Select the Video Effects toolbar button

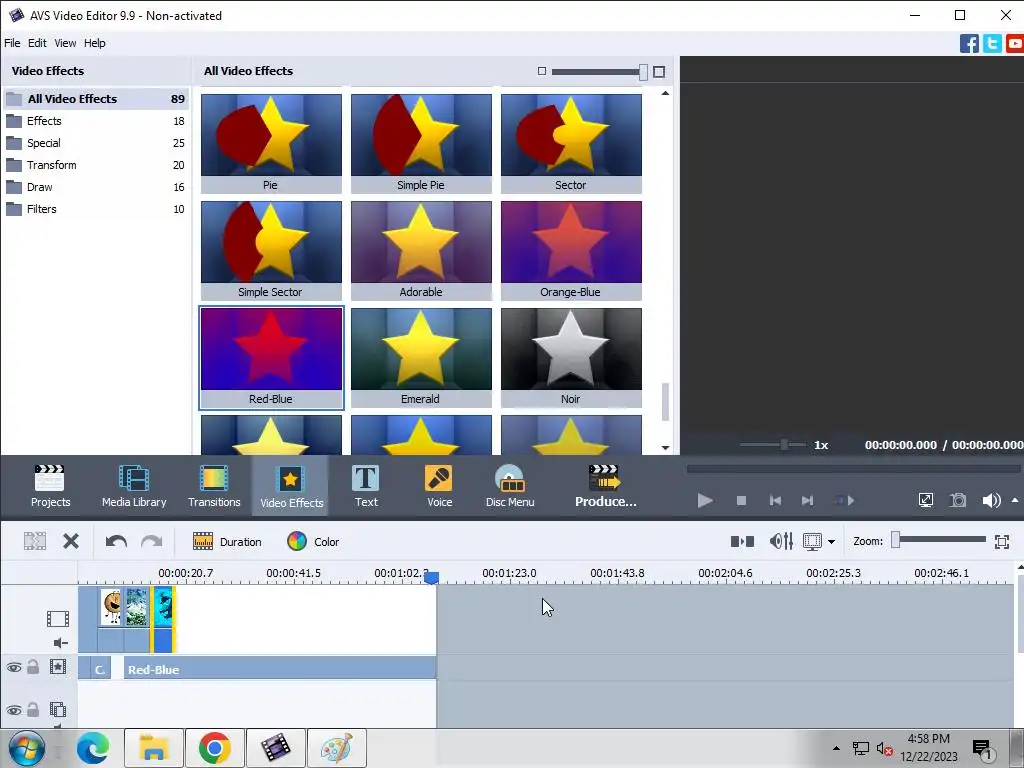coord(291,486)
